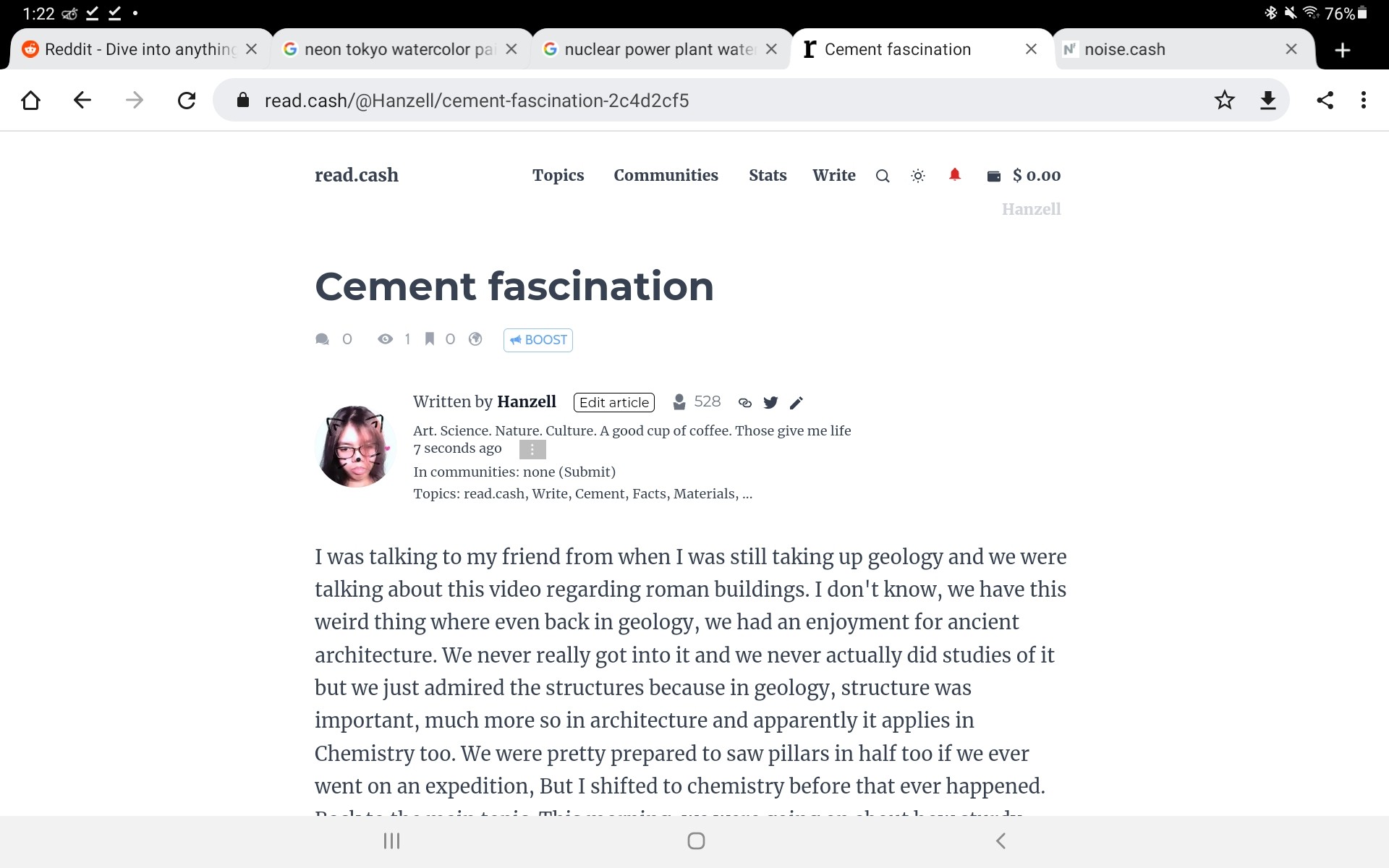
Task: Open Hanzell's profile avatar picture
Action: click(x=355, y=446)
